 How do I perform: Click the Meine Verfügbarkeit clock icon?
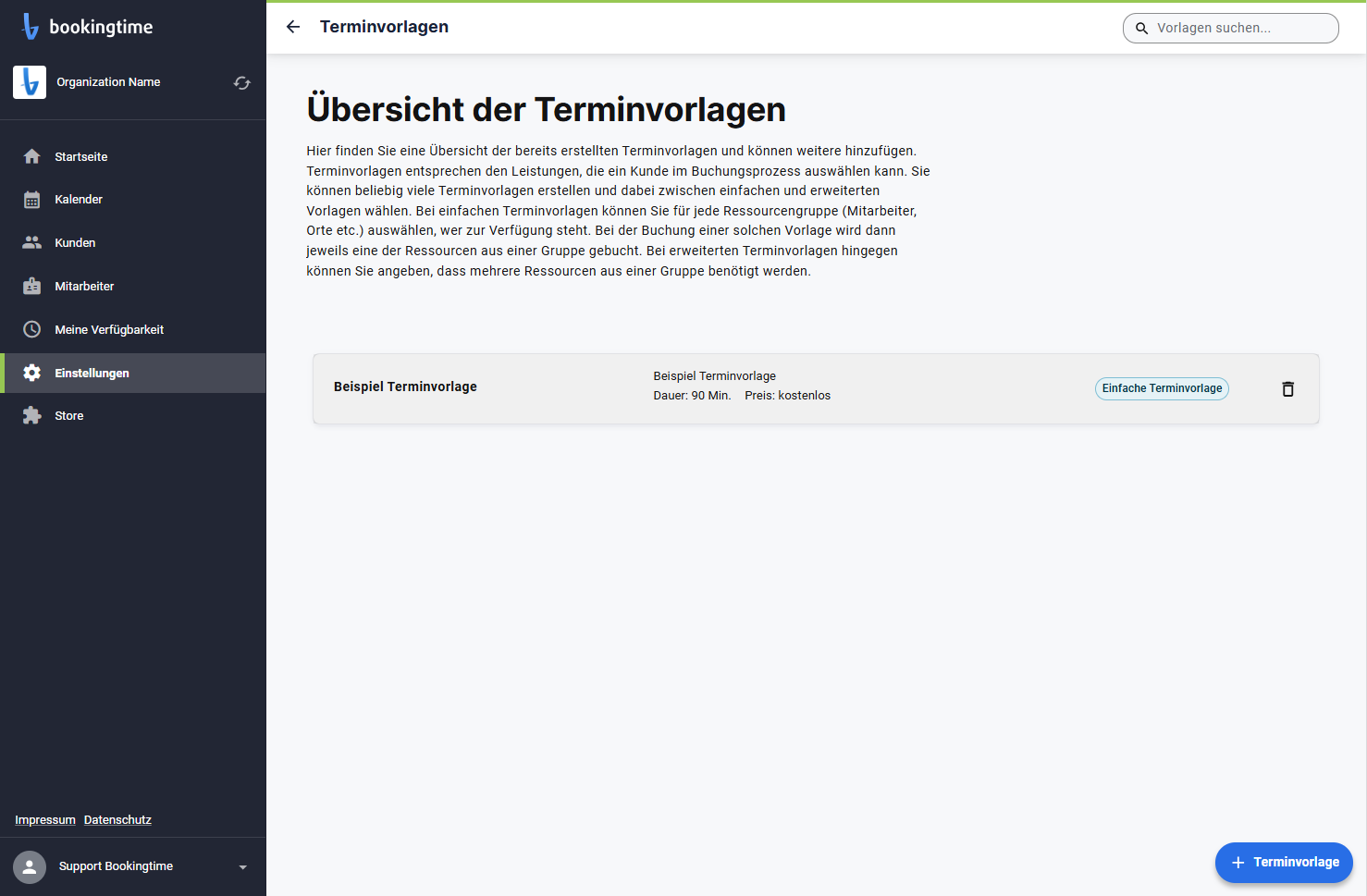pos(32,329)
